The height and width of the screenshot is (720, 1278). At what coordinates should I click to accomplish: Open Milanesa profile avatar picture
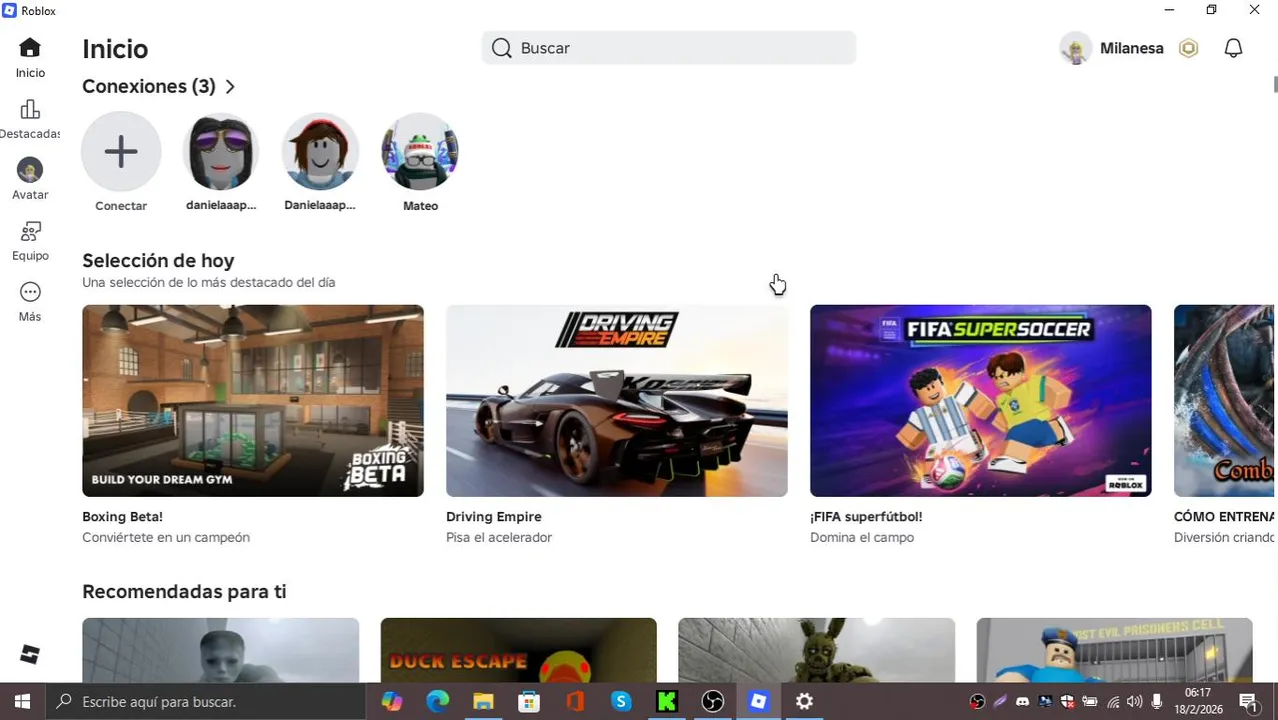point(1075,48)
